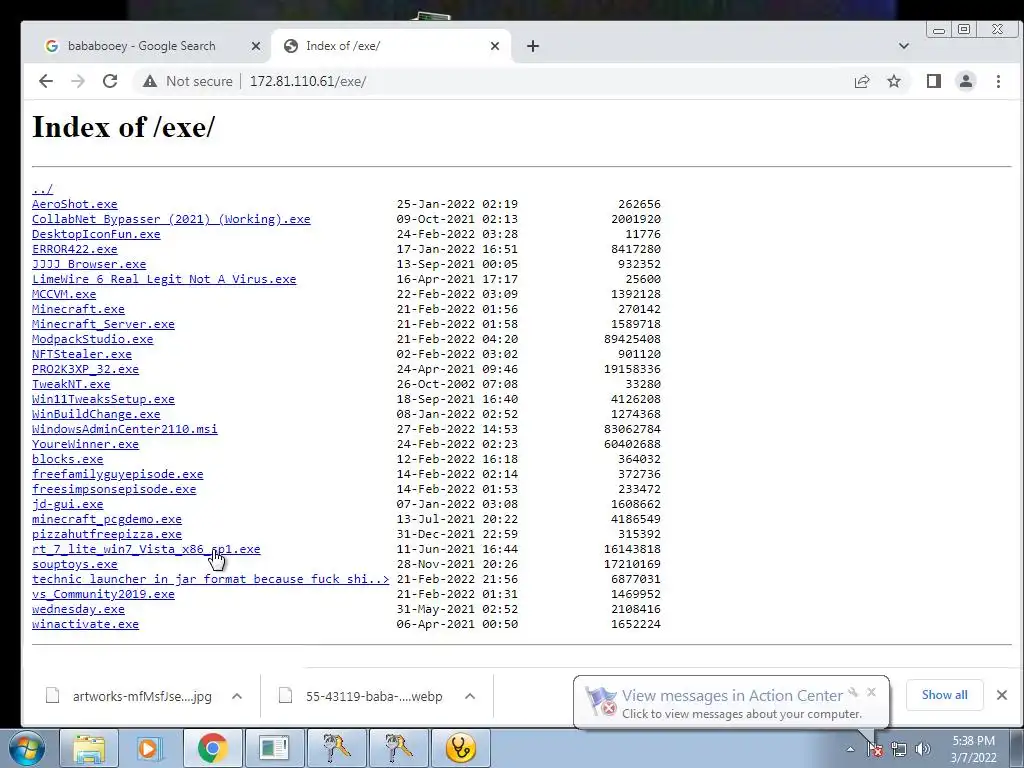
Task: Download AeroShot.exe
Action: pos(74,204)
